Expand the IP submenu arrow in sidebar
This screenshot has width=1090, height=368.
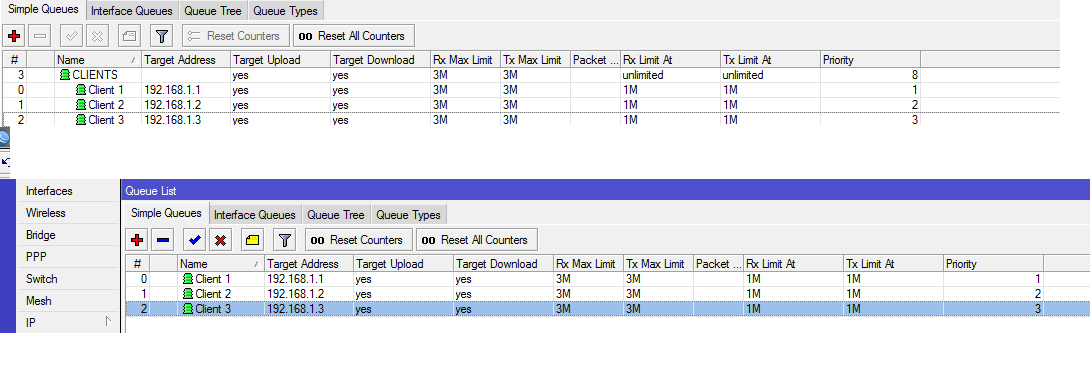coord(108,322)
